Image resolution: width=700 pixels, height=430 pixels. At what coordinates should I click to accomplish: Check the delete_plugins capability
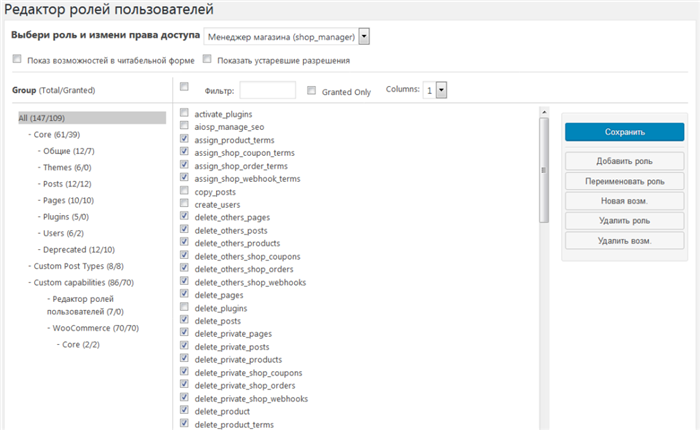coord(184,307)
